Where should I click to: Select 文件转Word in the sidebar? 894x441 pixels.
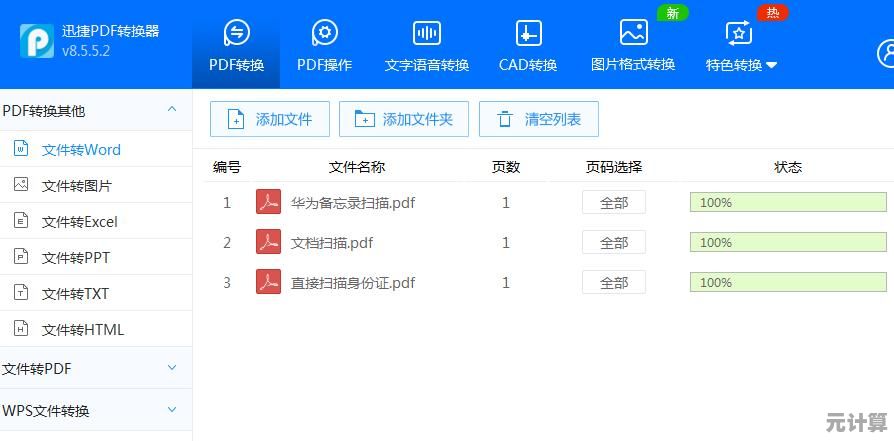click(81, 150)
